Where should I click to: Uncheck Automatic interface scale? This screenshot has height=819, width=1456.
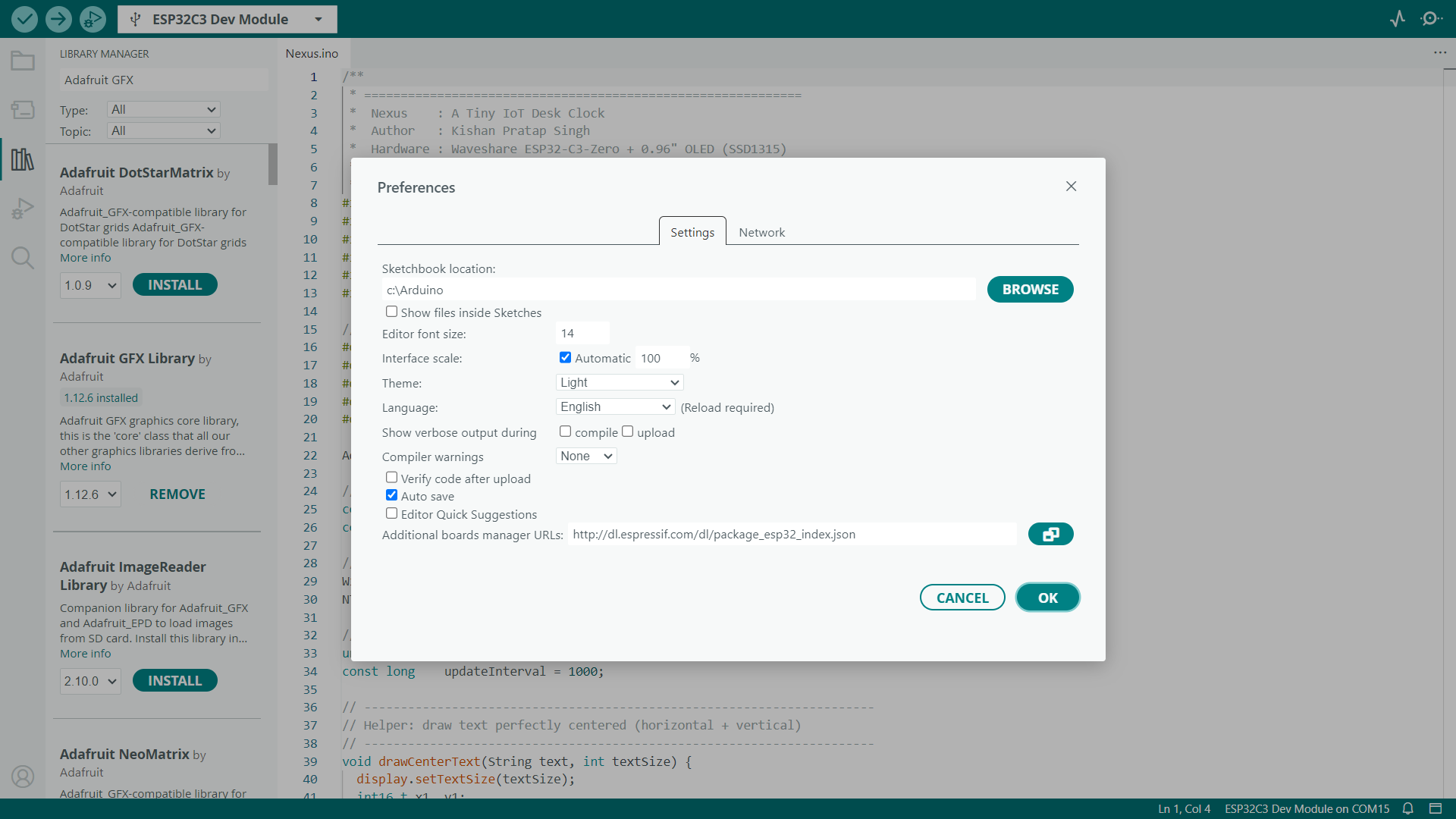tap(565, 357)
